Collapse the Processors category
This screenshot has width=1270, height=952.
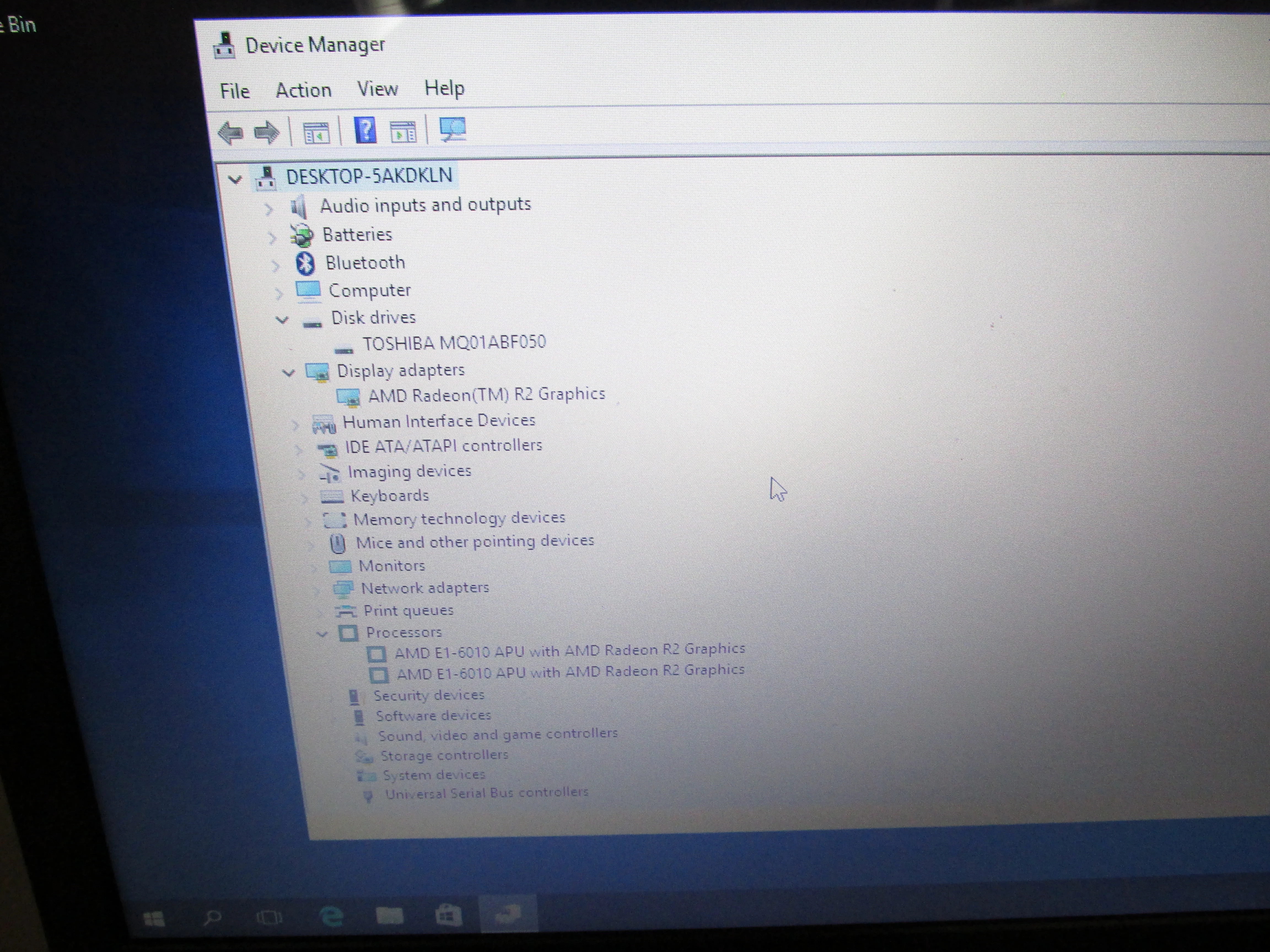point(322,634)
